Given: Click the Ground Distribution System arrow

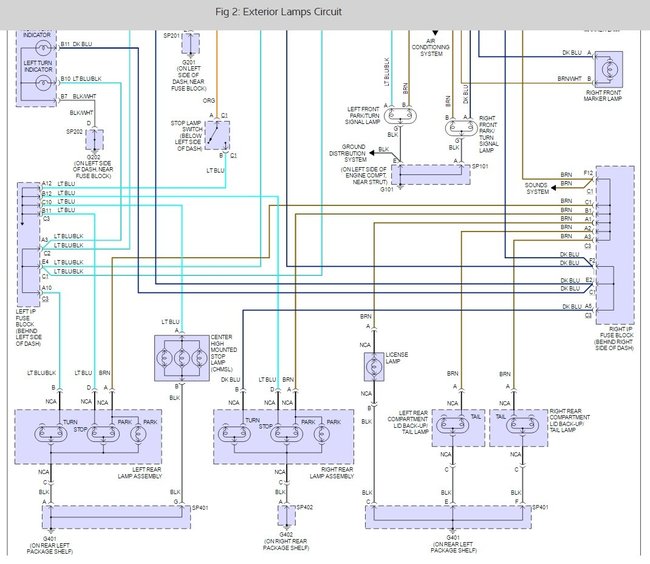Looking at the screenshot, I should [372, 152].
